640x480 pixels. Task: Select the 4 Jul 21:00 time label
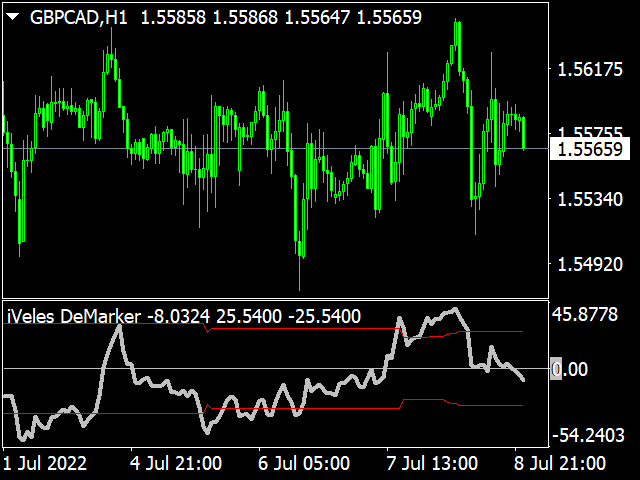point(176,464)
